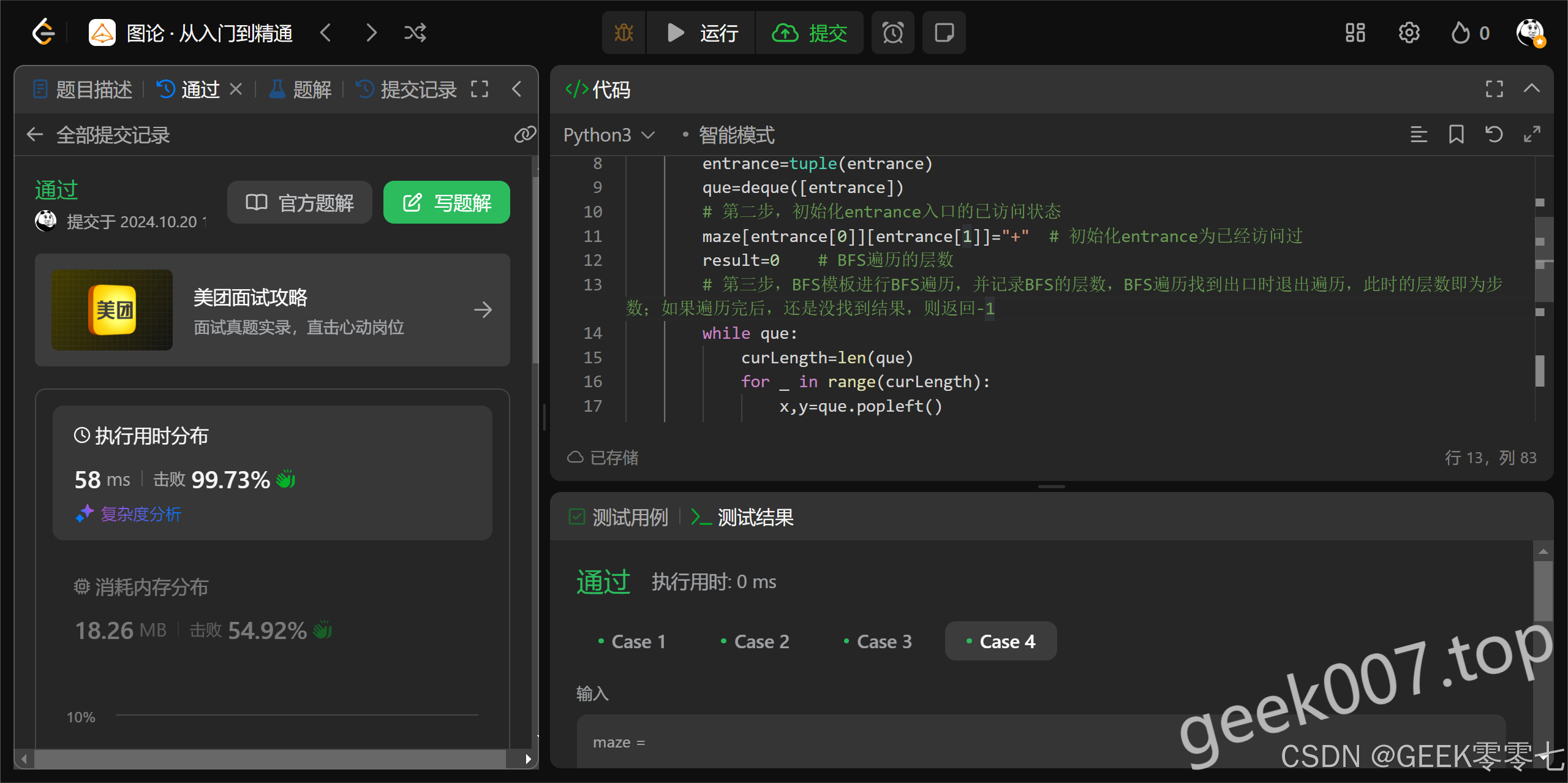Screen dimensions: 1568x783
Task: Click the bookmark icon in editor toolbar
Action: coord(1456,134)
